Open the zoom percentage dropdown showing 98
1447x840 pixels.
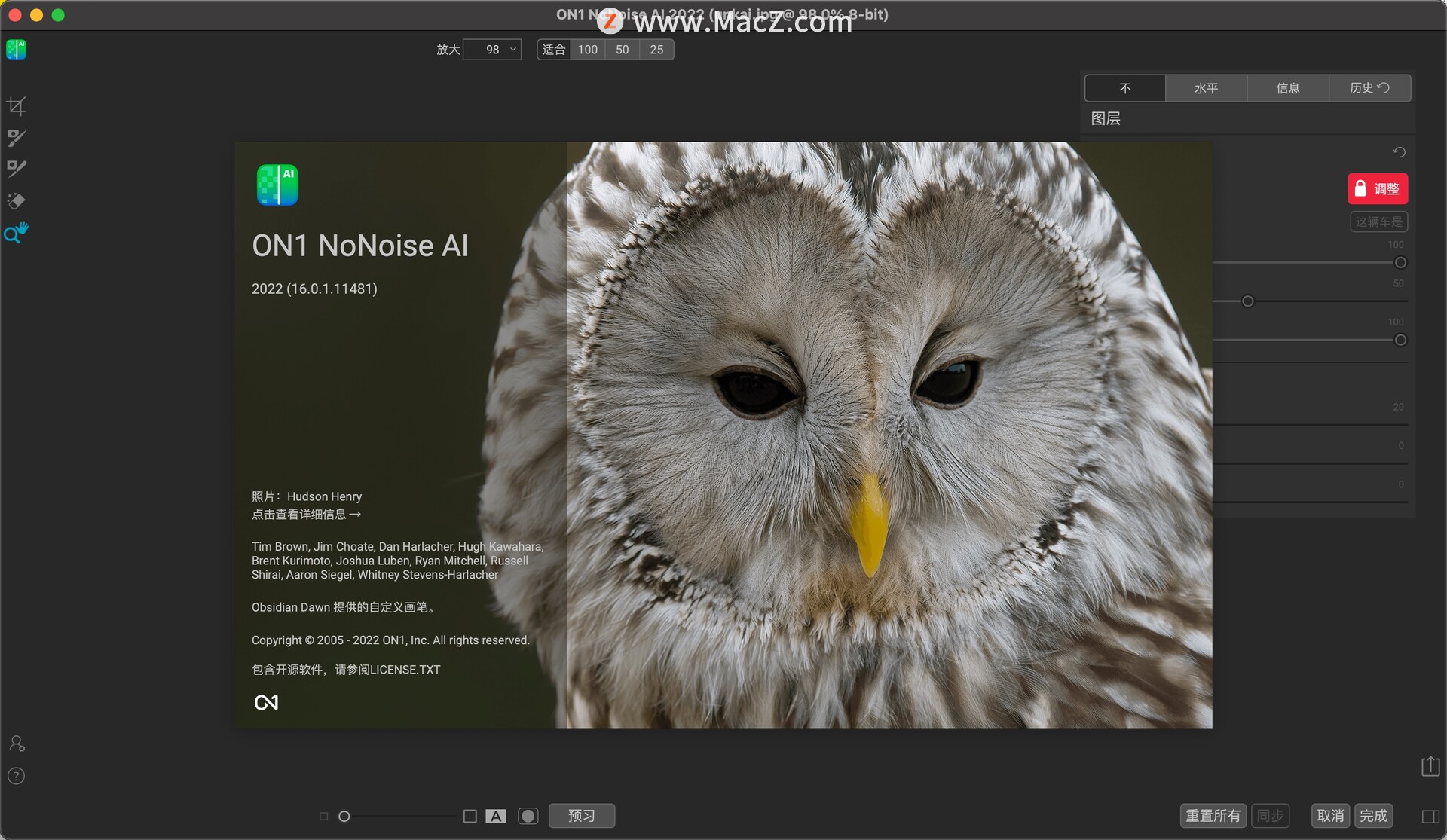(x=492, y=50)
